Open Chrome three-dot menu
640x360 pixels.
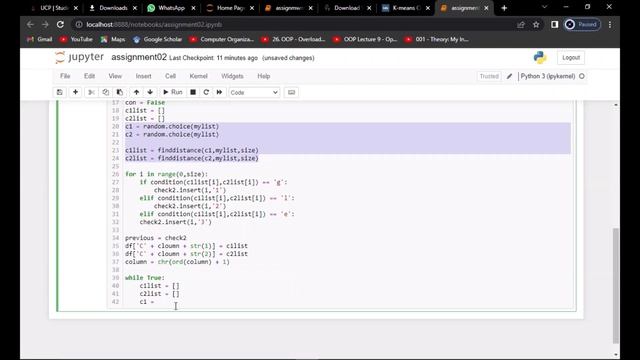click(x=610, y=25)
